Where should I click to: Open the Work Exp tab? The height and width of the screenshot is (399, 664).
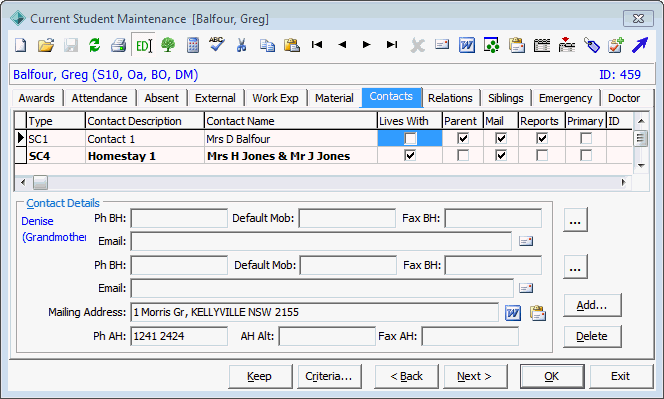(x=276, y=98)
